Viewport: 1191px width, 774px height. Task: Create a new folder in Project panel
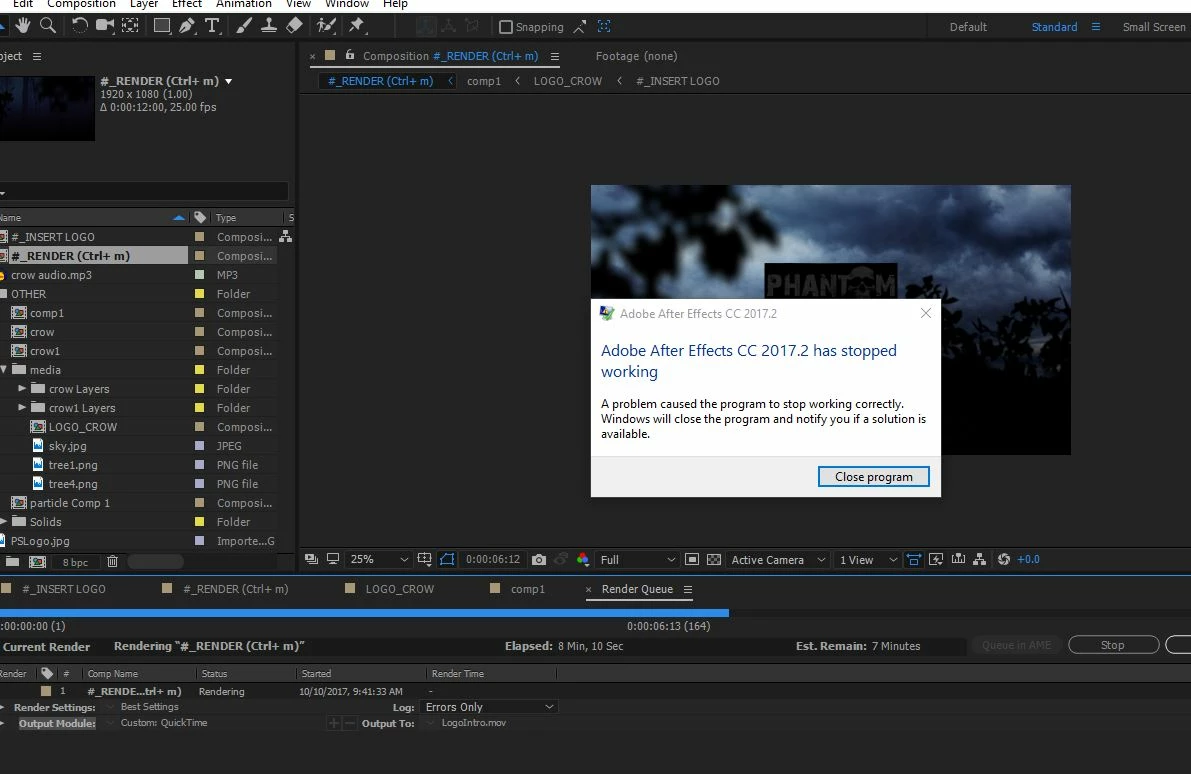tap(12, 562)
